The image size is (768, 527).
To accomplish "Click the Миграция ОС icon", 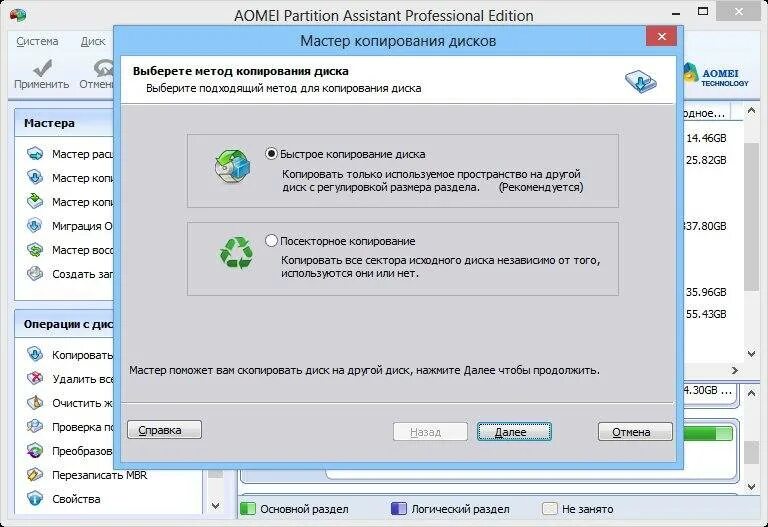I will [35, 225].
